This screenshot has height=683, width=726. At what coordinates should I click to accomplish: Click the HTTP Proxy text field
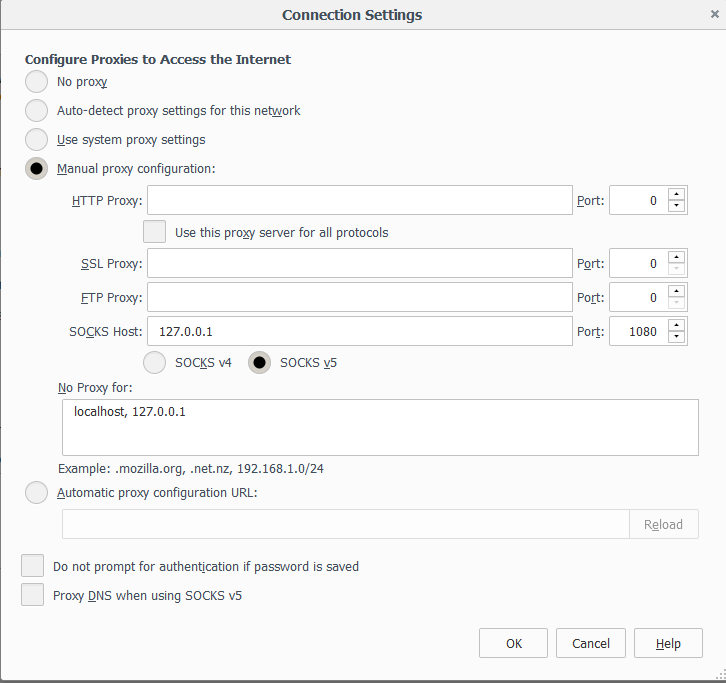coord(359,200)
